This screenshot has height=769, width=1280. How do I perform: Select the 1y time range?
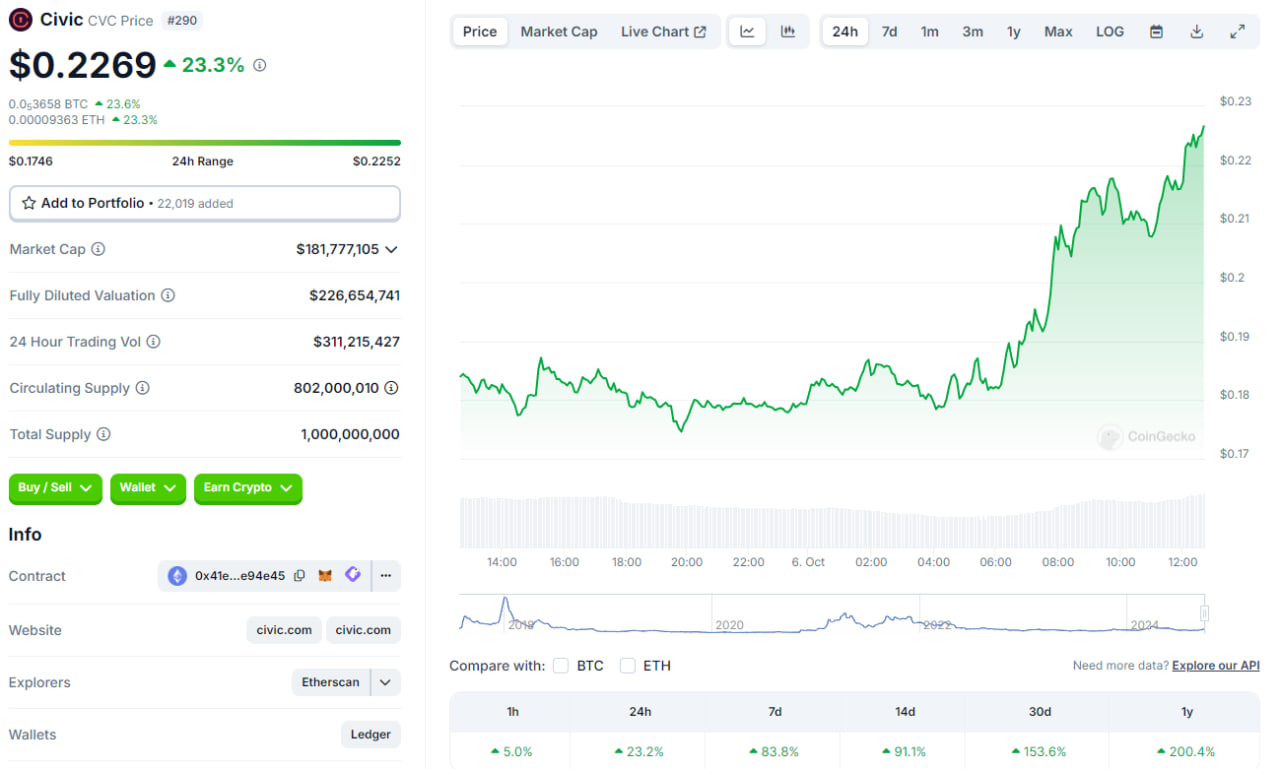click(1014, 32)
